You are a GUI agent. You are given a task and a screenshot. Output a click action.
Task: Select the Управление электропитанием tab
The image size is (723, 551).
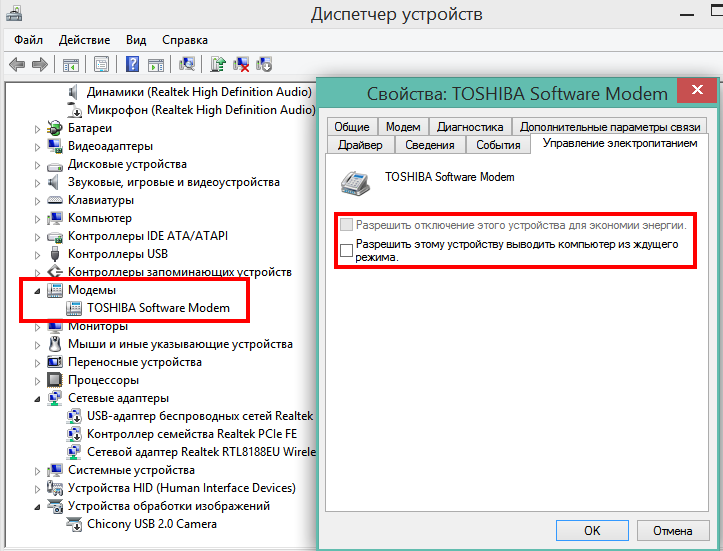coord(620,143)
